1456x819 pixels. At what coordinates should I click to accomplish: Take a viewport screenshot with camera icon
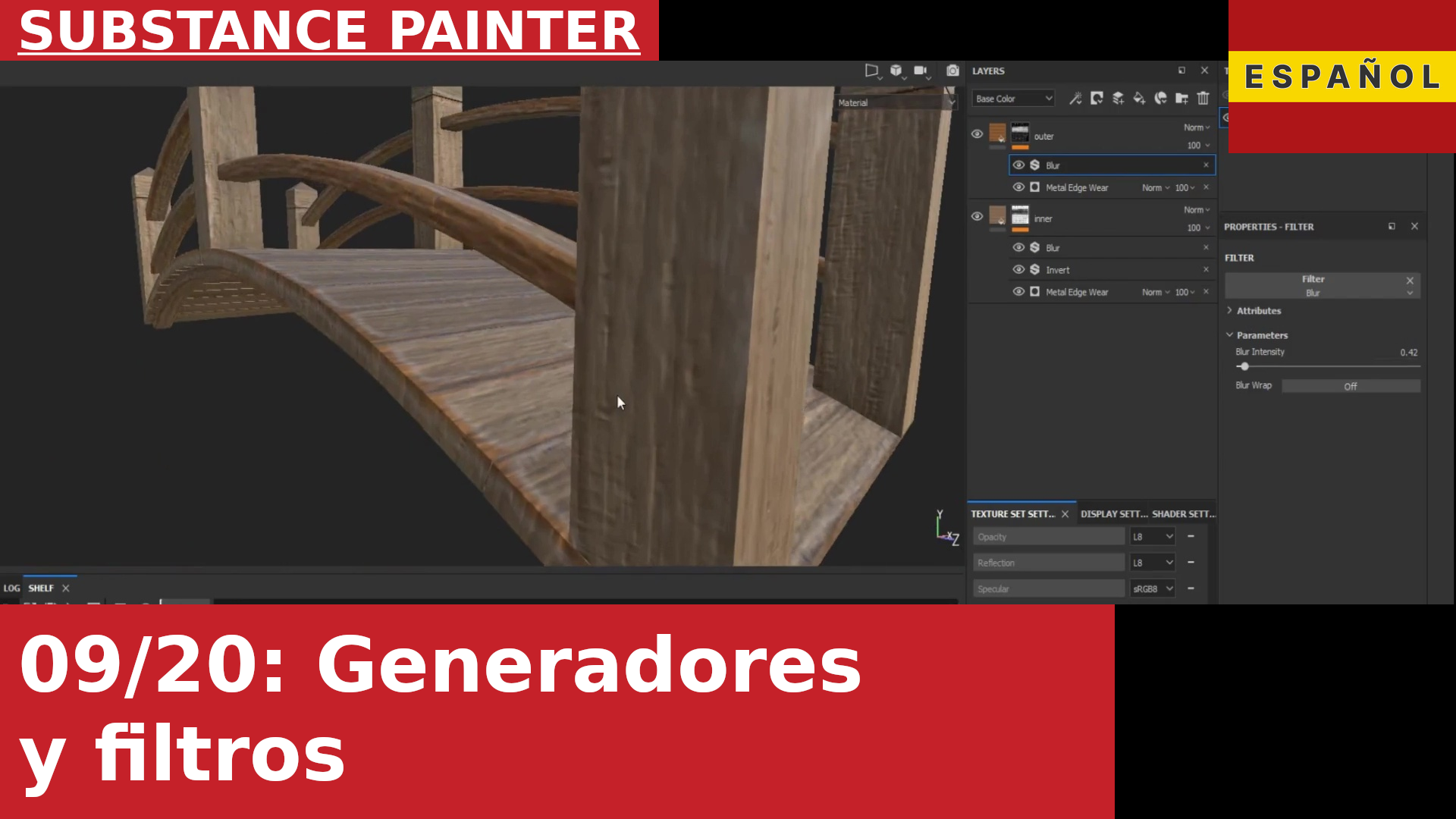click(952, 71)
